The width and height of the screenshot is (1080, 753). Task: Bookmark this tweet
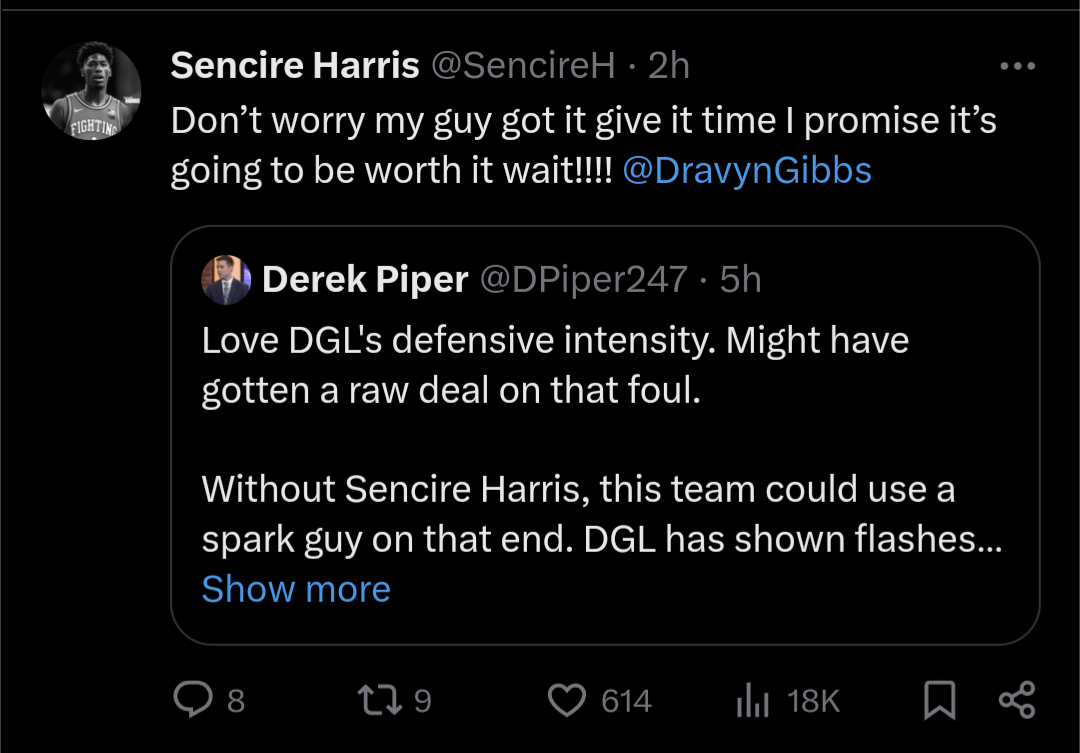coord(938,700)
